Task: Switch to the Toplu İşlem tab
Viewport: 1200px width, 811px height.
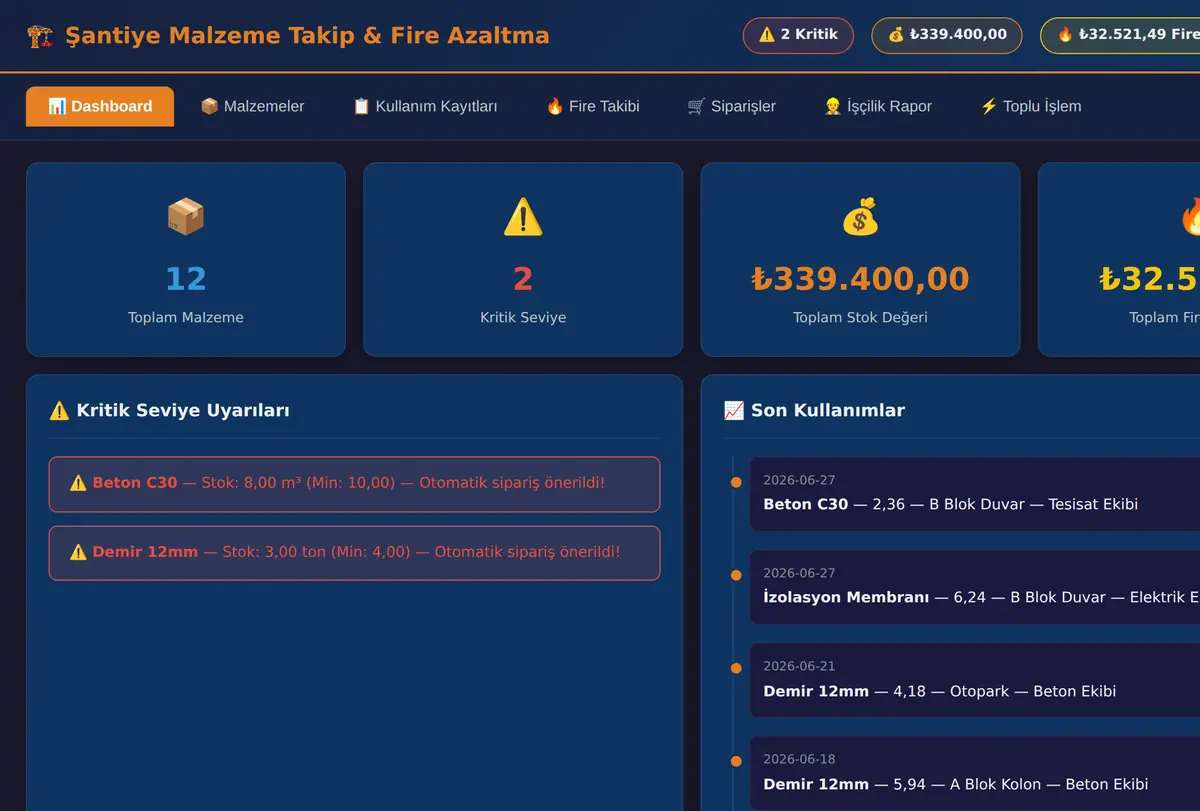Action: (1031, 106)
